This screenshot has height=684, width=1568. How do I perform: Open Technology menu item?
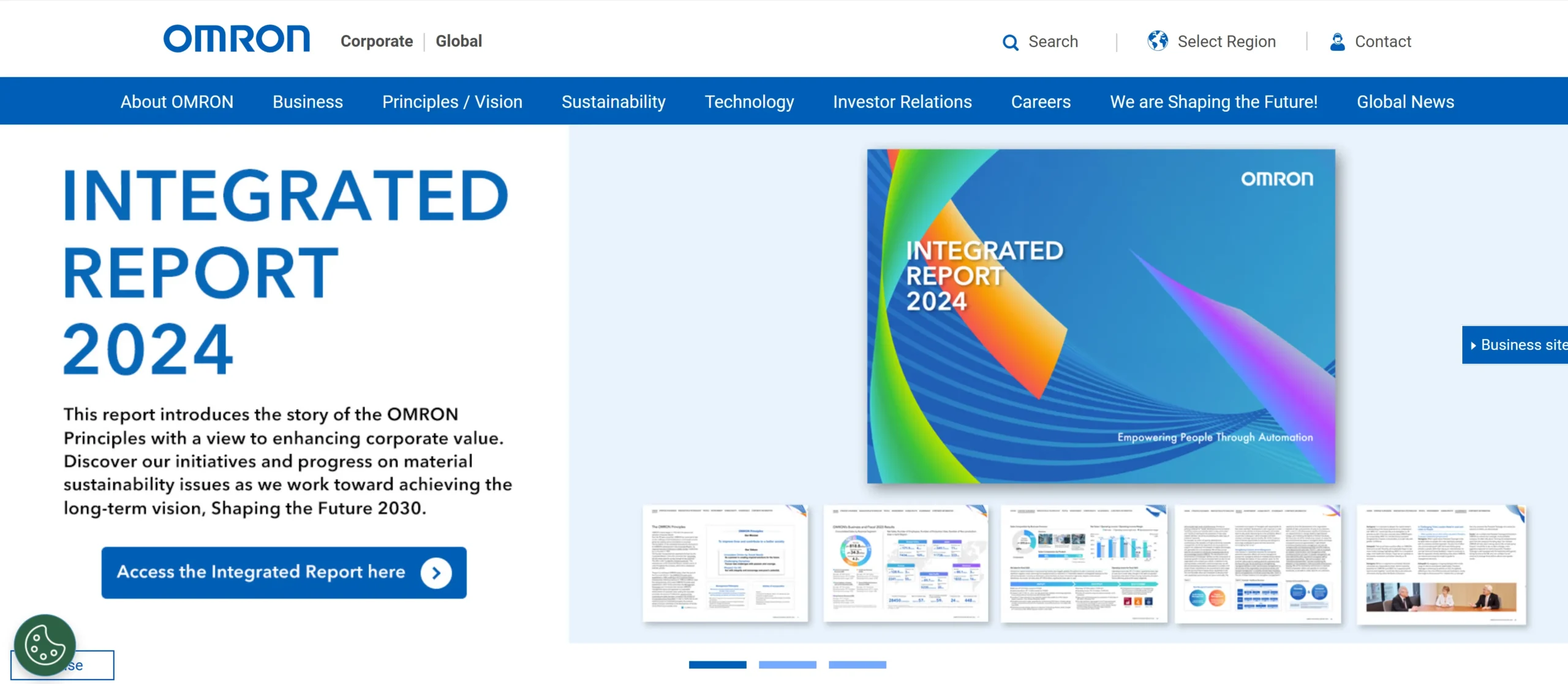coord(749,102)
